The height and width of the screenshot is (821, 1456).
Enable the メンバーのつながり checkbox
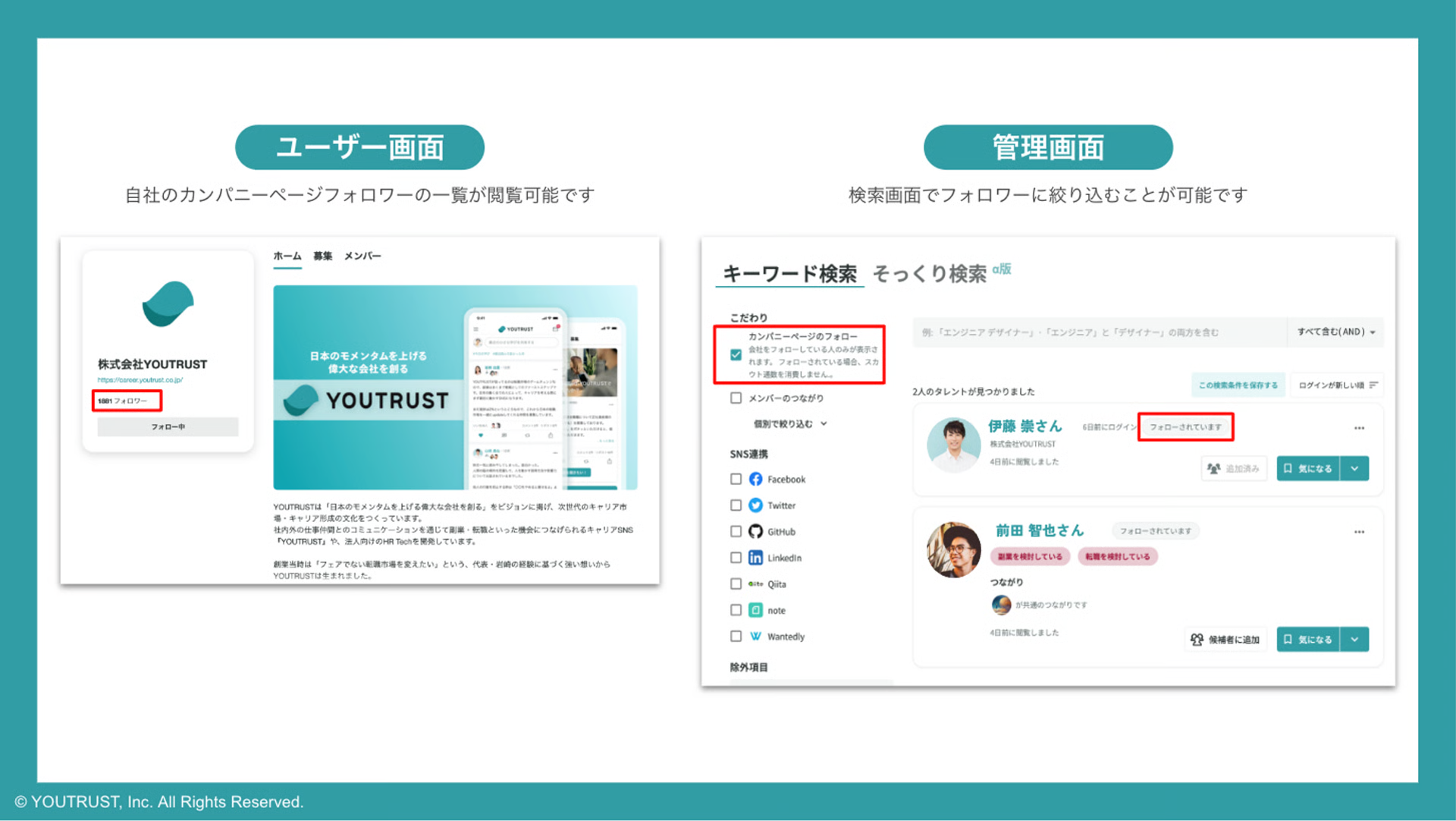tap(736, 398)
